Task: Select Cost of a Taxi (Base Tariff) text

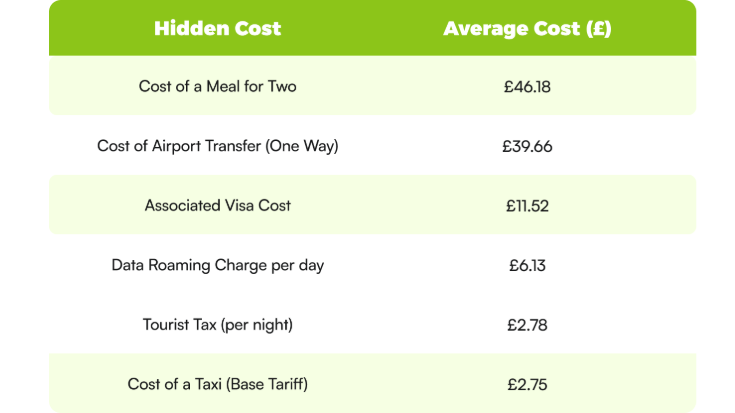Action: point(218,384)
